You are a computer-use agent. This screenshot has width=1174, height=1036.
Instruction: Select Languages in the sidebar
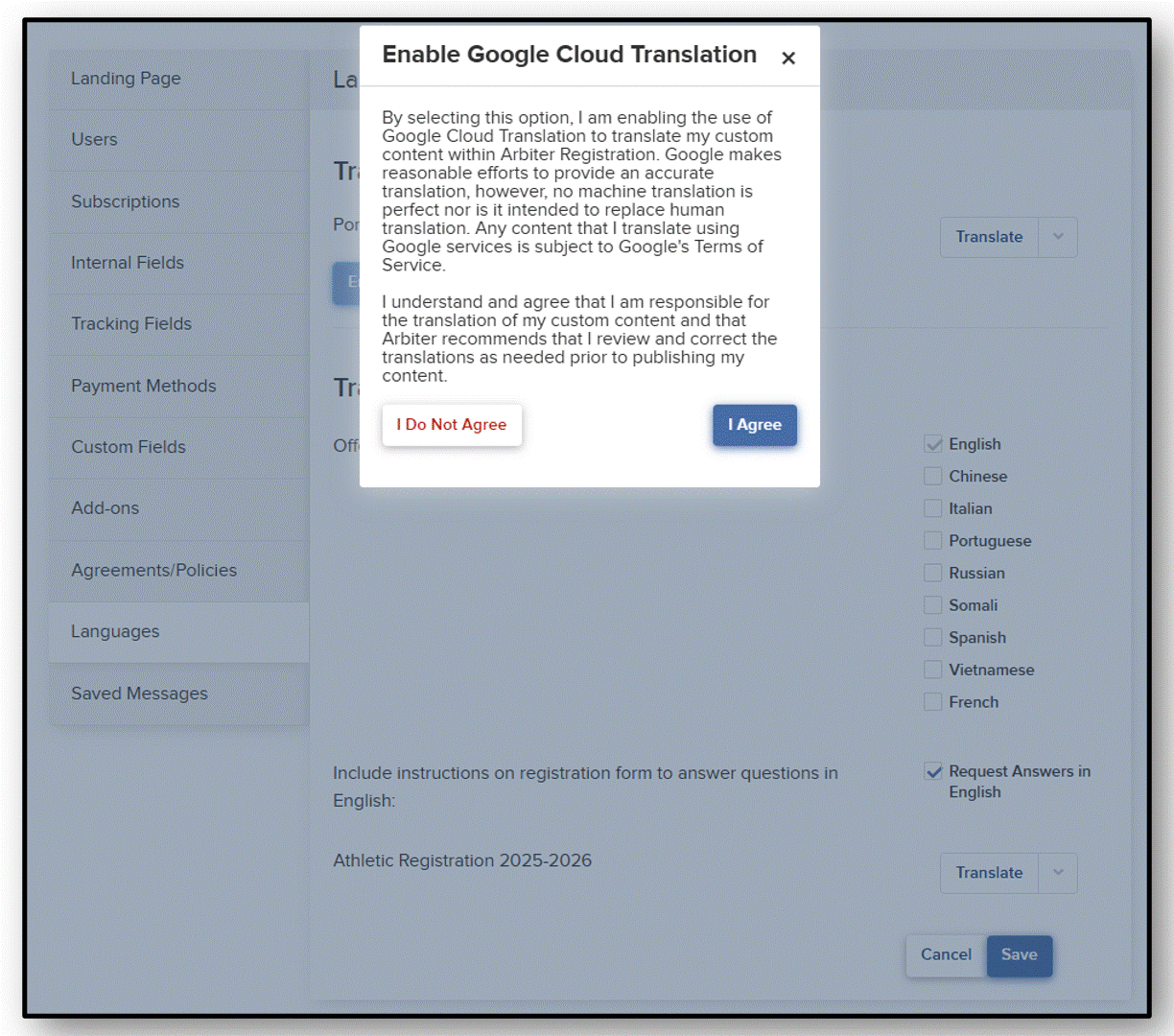178,631
